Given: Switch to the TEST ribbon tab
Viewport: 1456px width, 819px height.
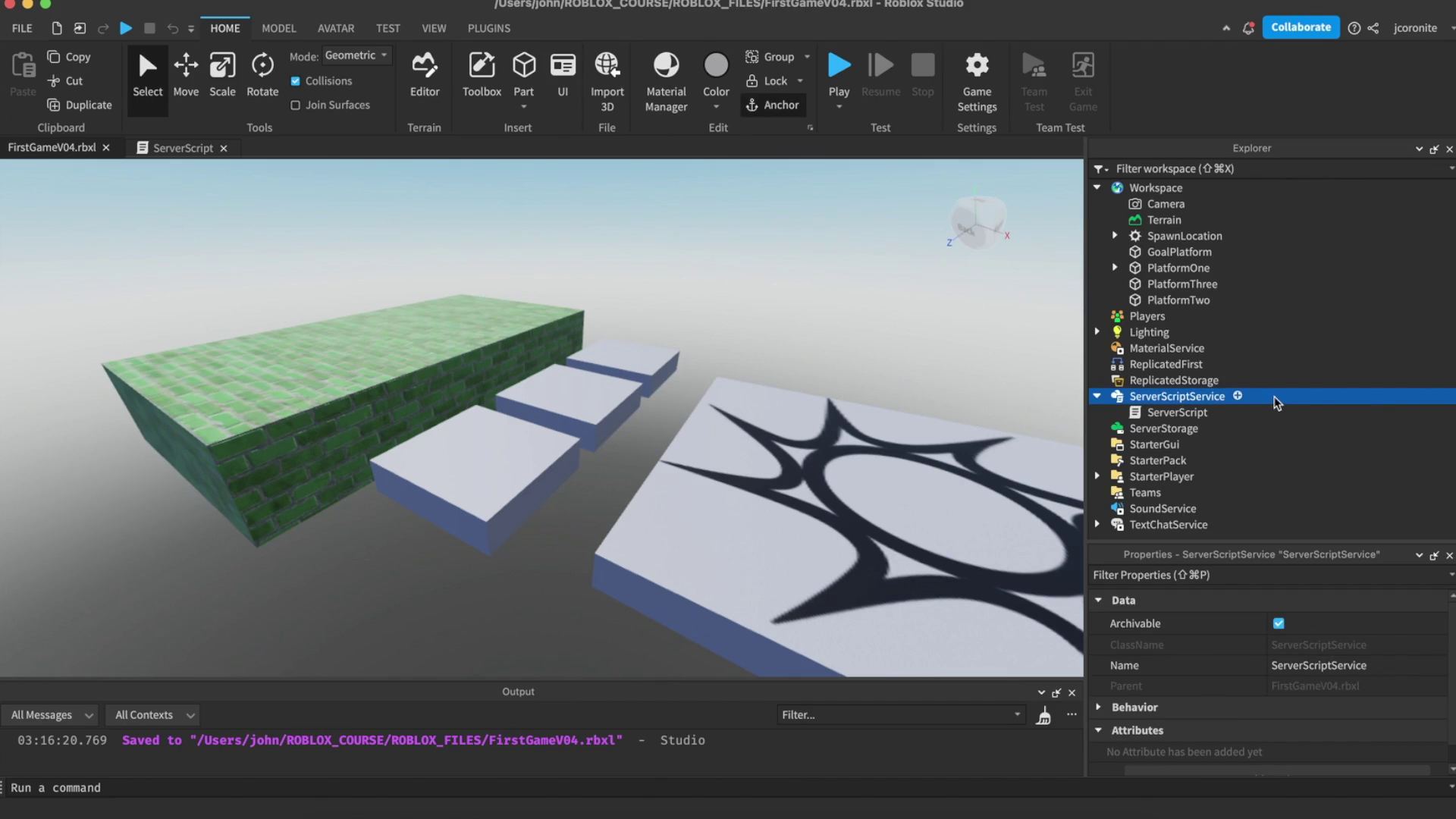Looking at the screenshot, I should [388, 28].
